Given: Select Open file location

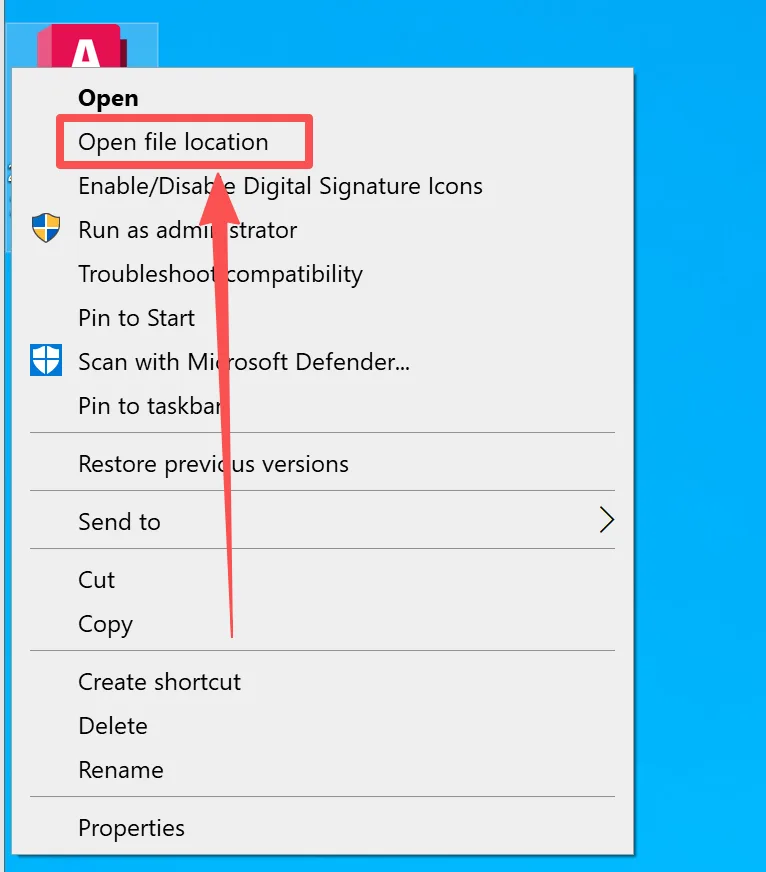Looking at the screenshot, I should click(x=173, y=142).
